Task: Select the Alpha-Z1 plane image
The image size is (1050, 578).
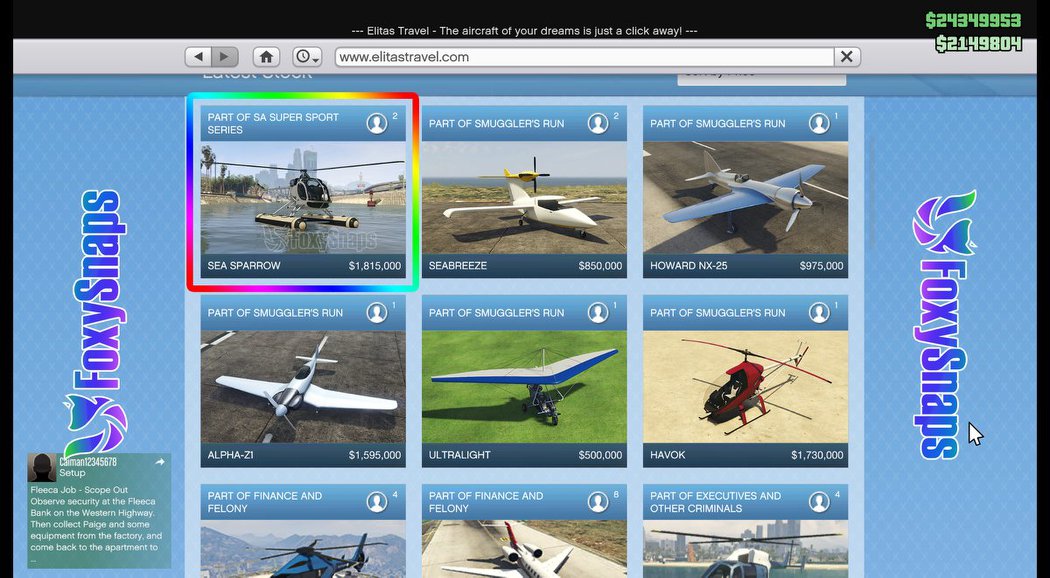Action: coord(303,386)
